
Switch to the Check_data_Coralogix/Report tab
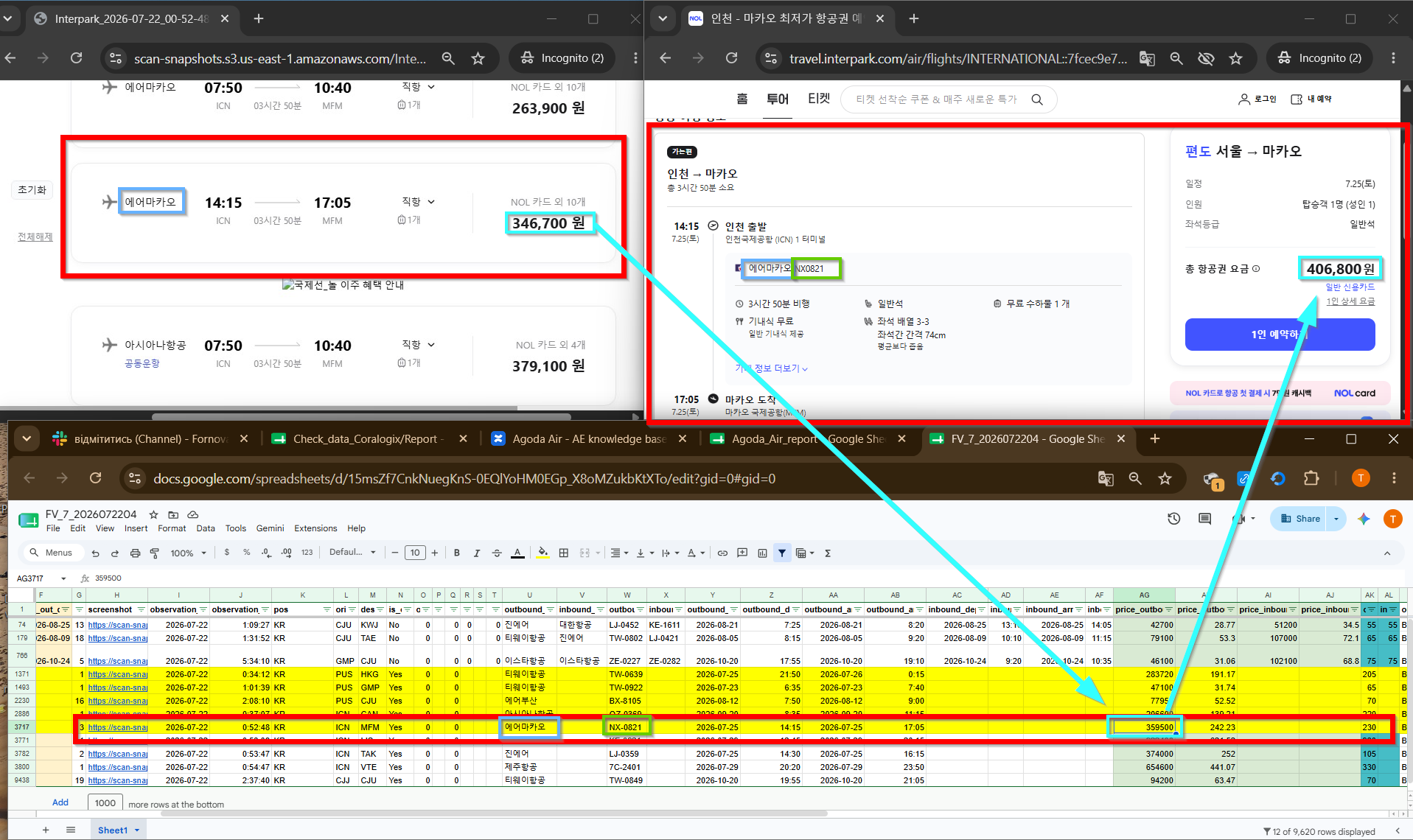(x=370, y=439)
